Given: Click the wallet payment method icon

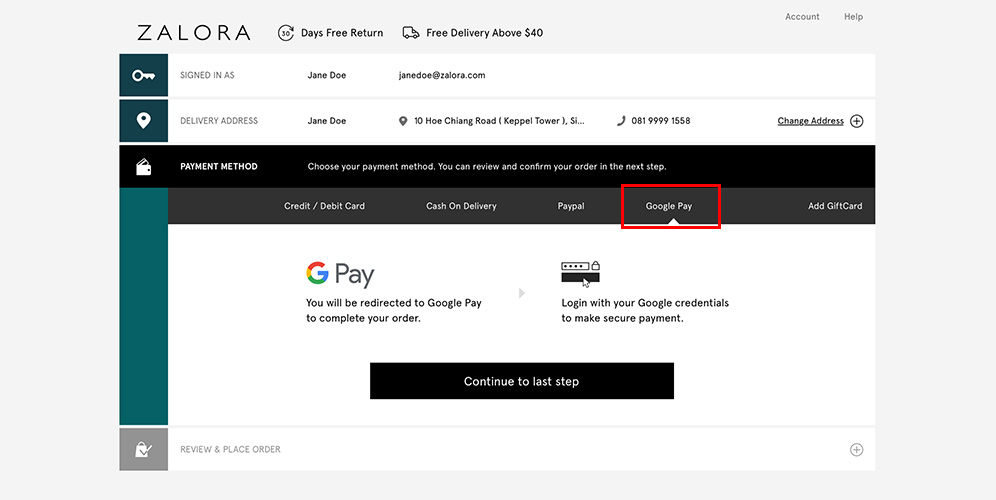Looking at the screenshot, I should click(x=144, y=167).
